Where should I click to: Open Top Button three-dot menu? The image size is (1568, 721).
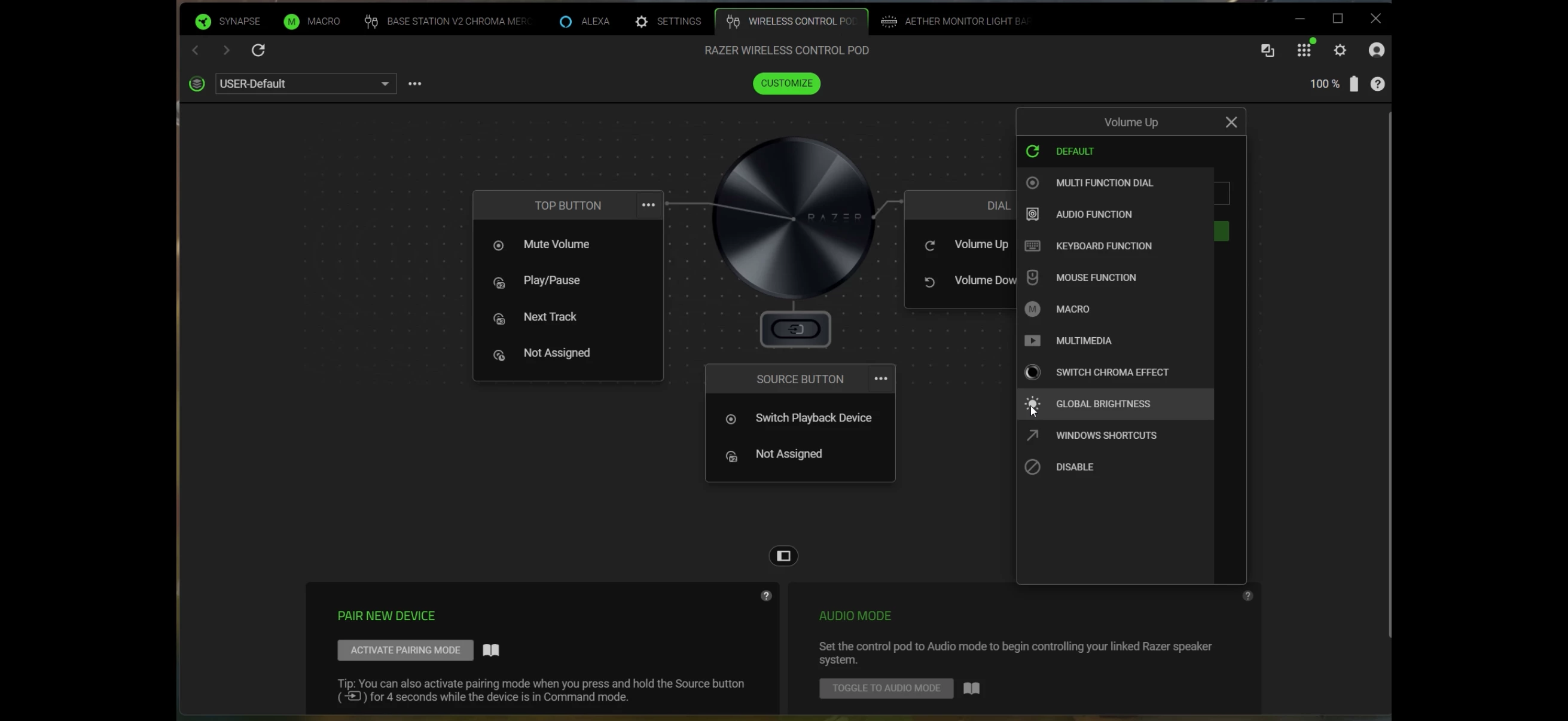[648, 205]
